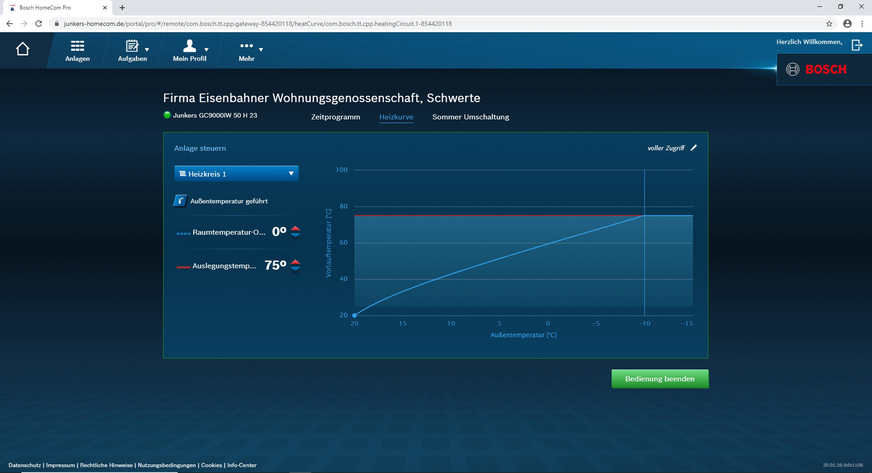
Task: Open the Aufgaben task list icon
Action: tap(132, 46)
